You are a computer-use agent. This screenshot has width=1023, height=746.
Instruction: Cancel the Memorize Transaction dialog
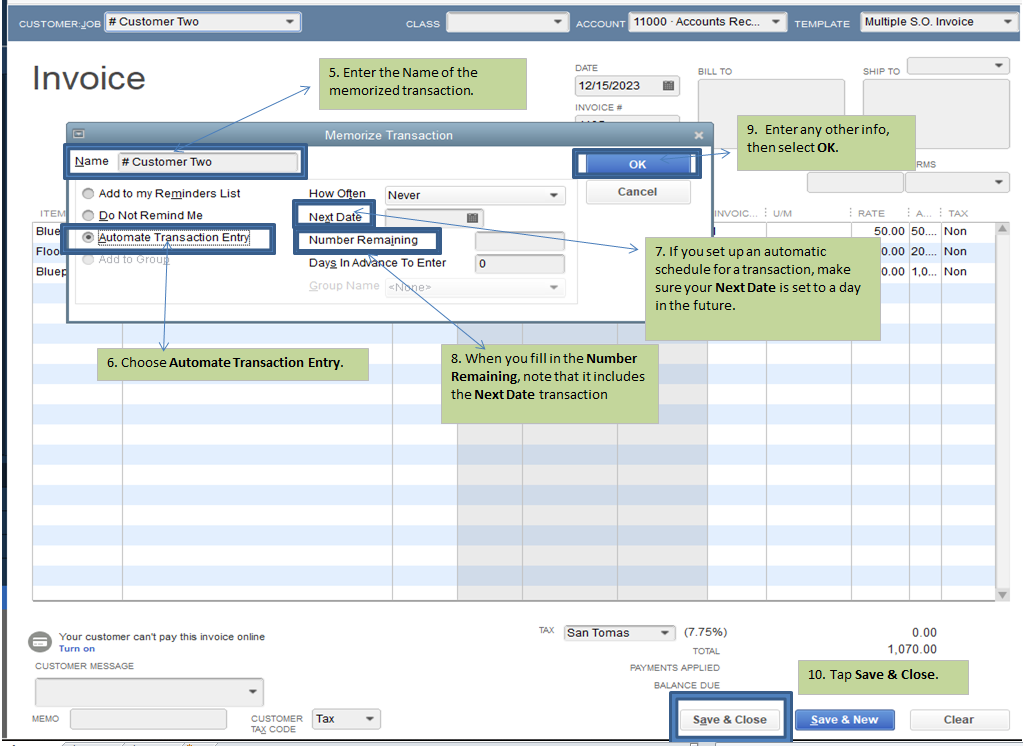(637, 191)
